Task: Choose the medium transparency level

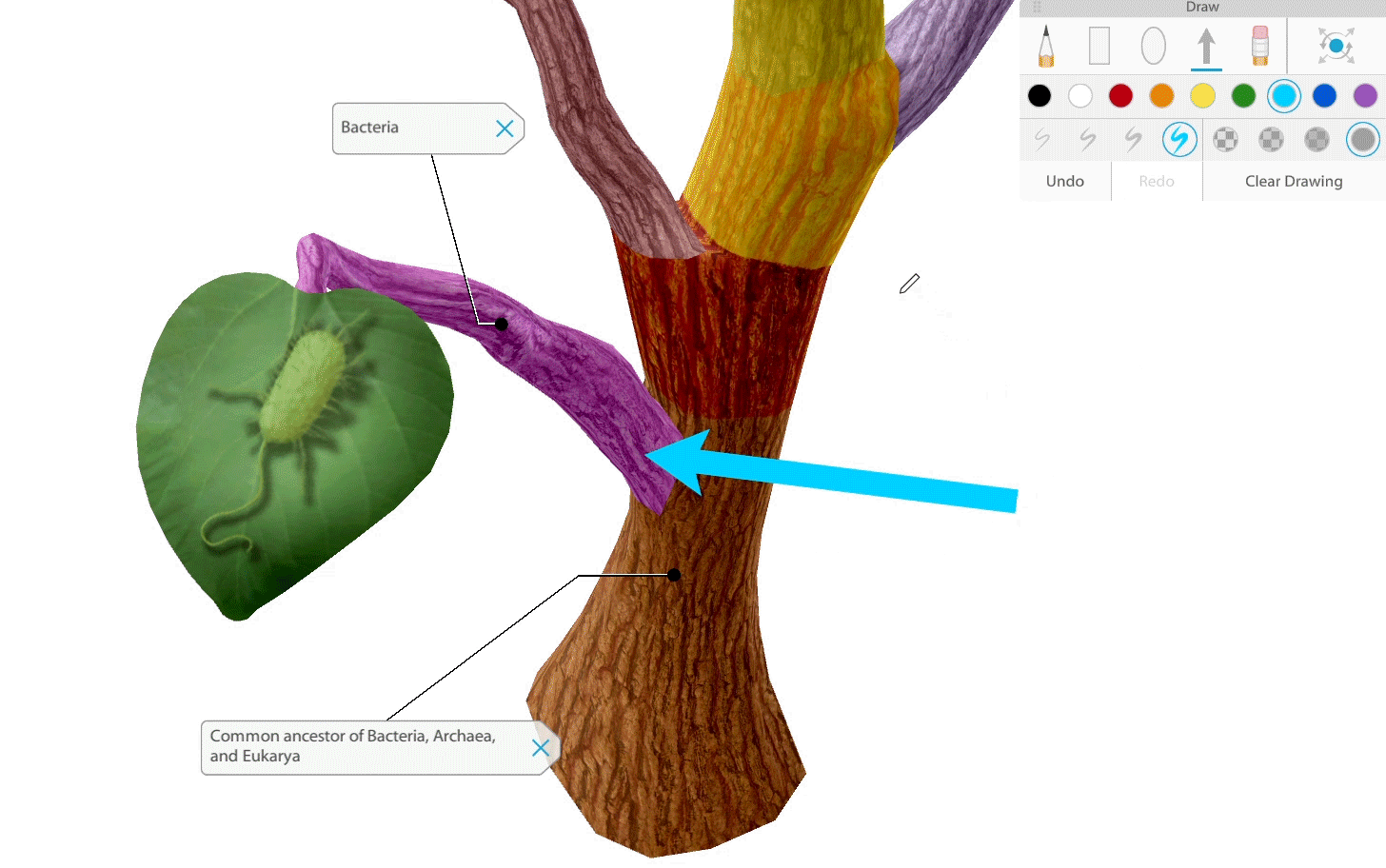Action: pyautogui.click(x=1271, y=139)
